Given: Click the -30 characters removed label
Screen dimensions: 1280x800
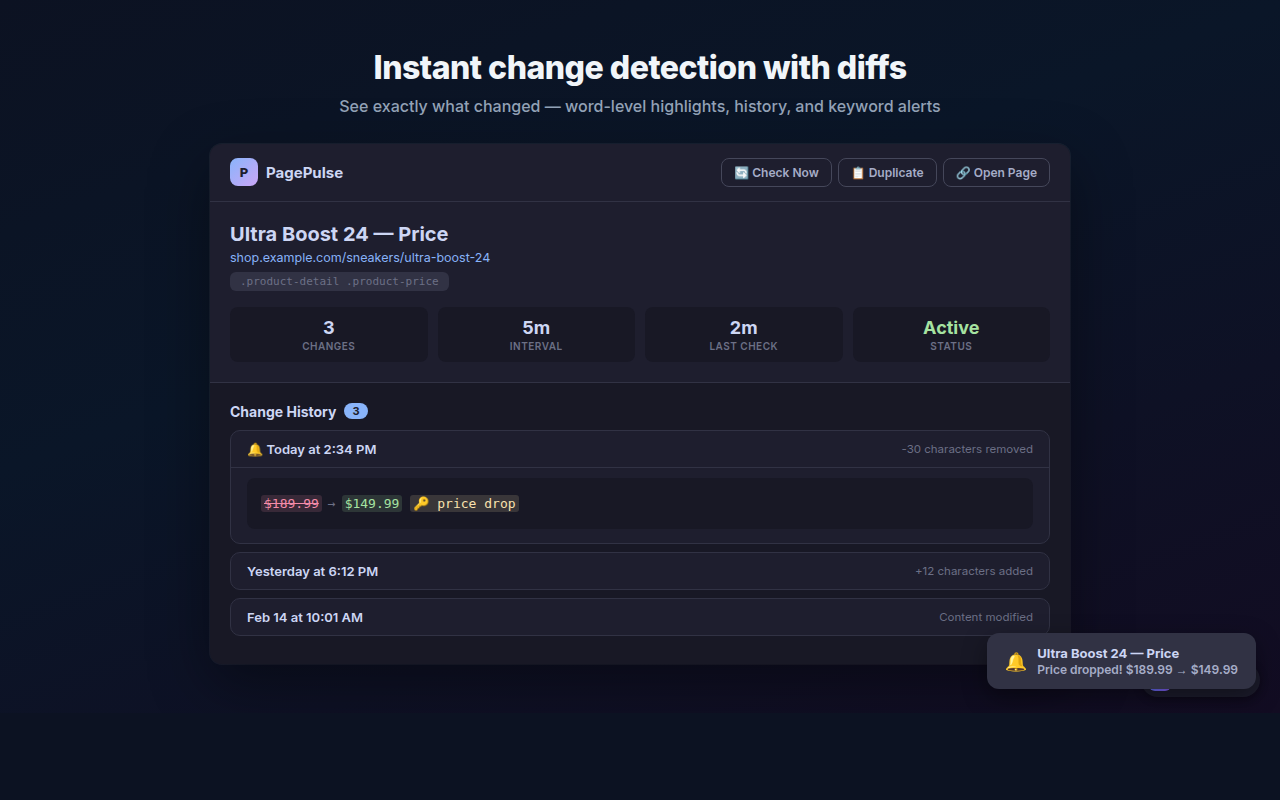Looking at the screenshot, I should 967,449.
